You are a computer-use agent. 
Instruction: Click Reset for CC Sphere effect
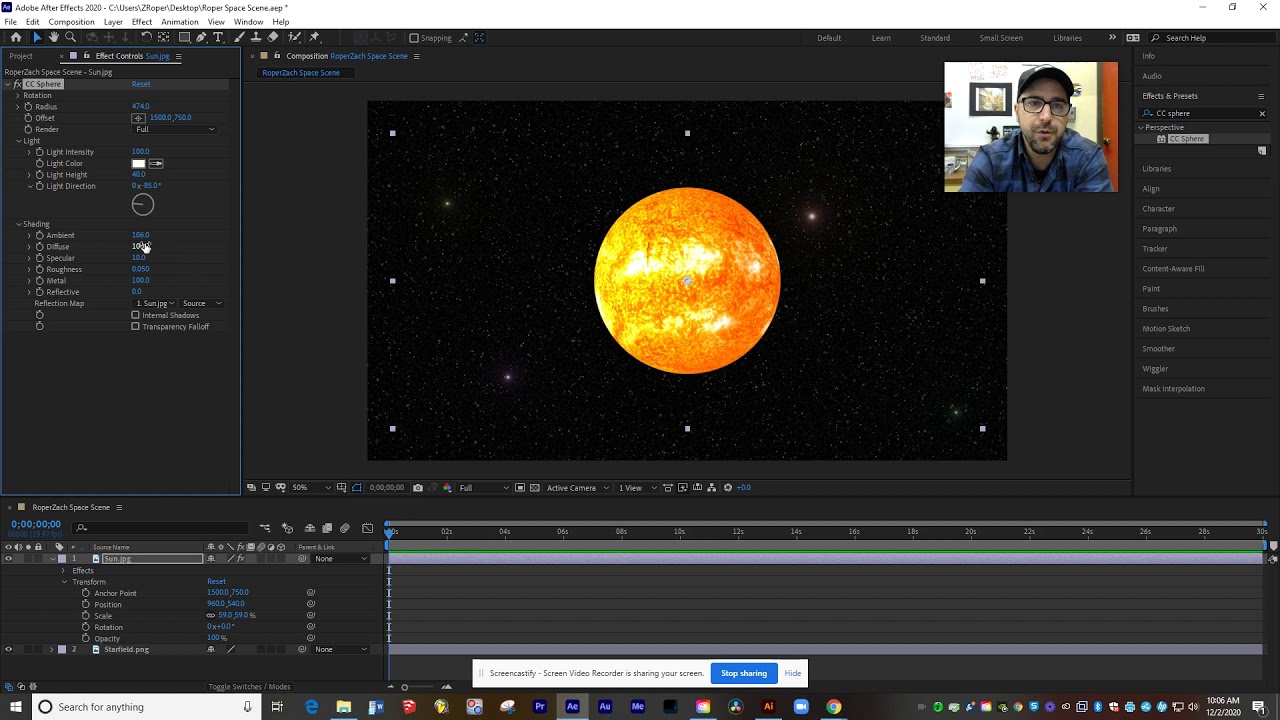[140, 84]
